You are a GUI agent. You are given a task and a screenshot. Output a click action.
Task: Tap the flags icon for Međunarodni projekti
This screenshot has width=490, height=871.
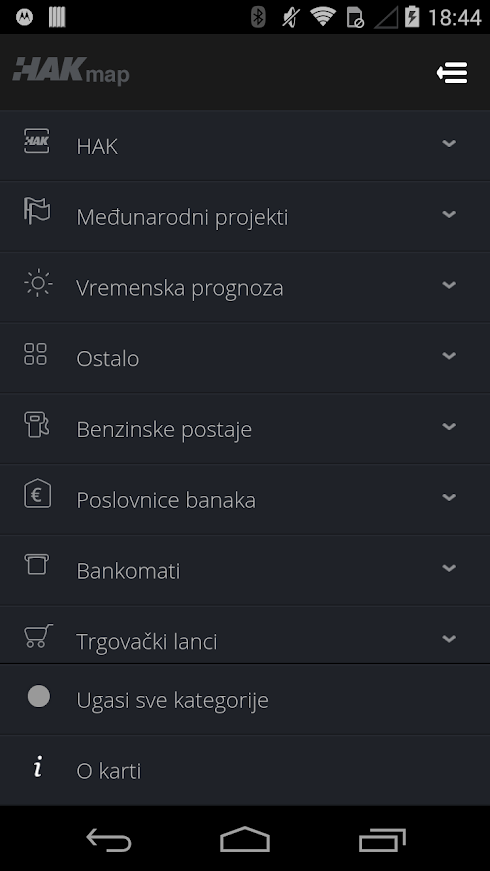[x=37, y=211]
